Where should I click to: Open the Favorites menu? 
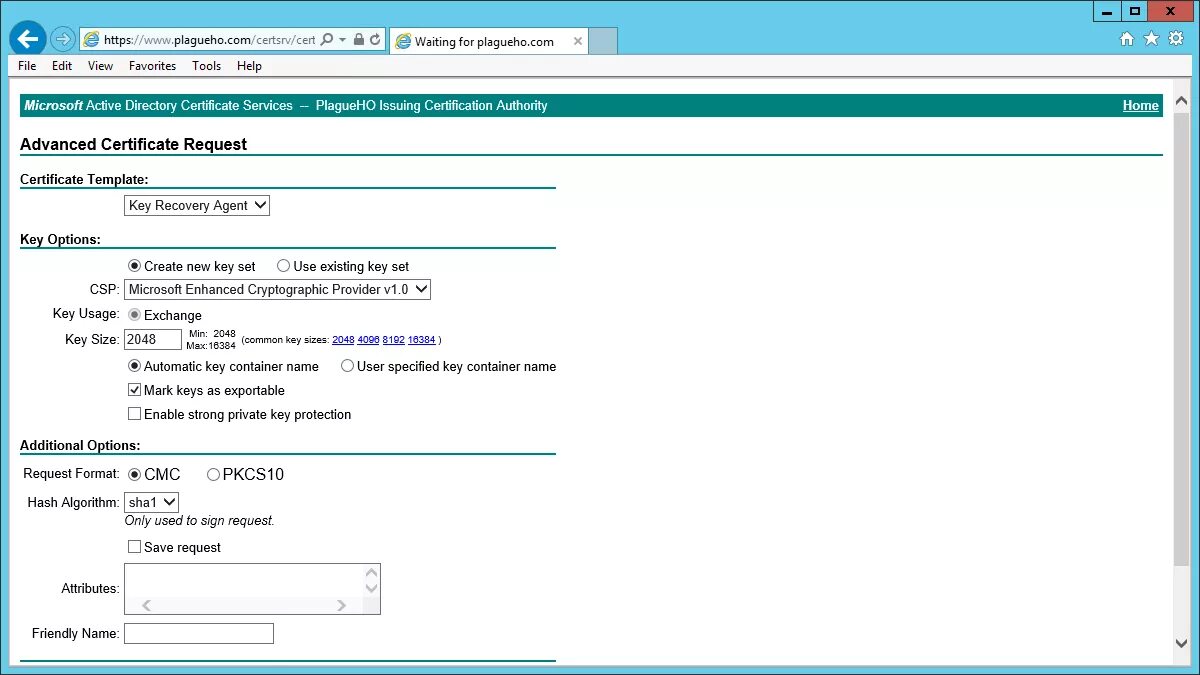pyautogui.click(x=152, y=66)
